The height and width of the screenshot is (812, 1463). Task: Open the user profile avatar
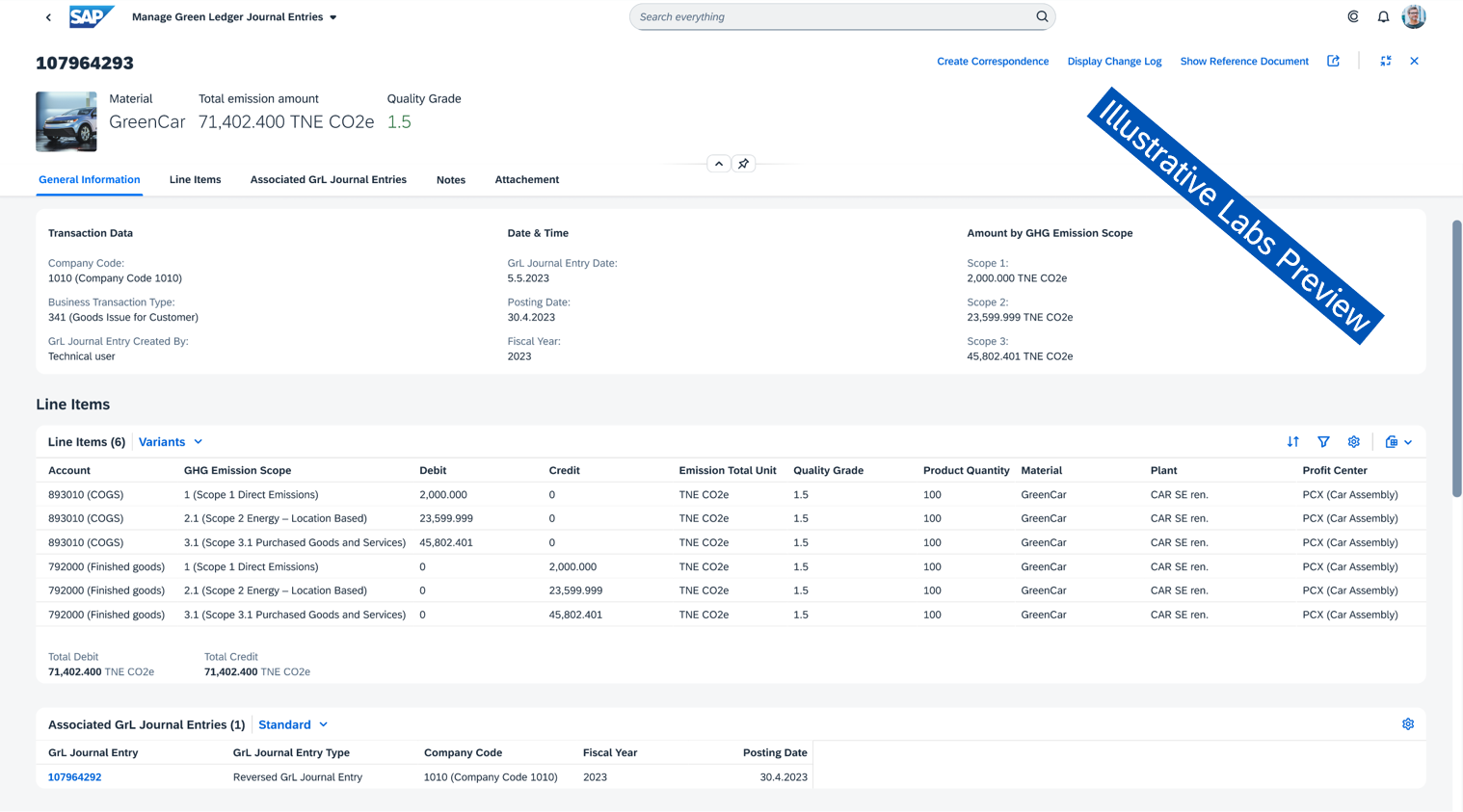point(1414,16)
